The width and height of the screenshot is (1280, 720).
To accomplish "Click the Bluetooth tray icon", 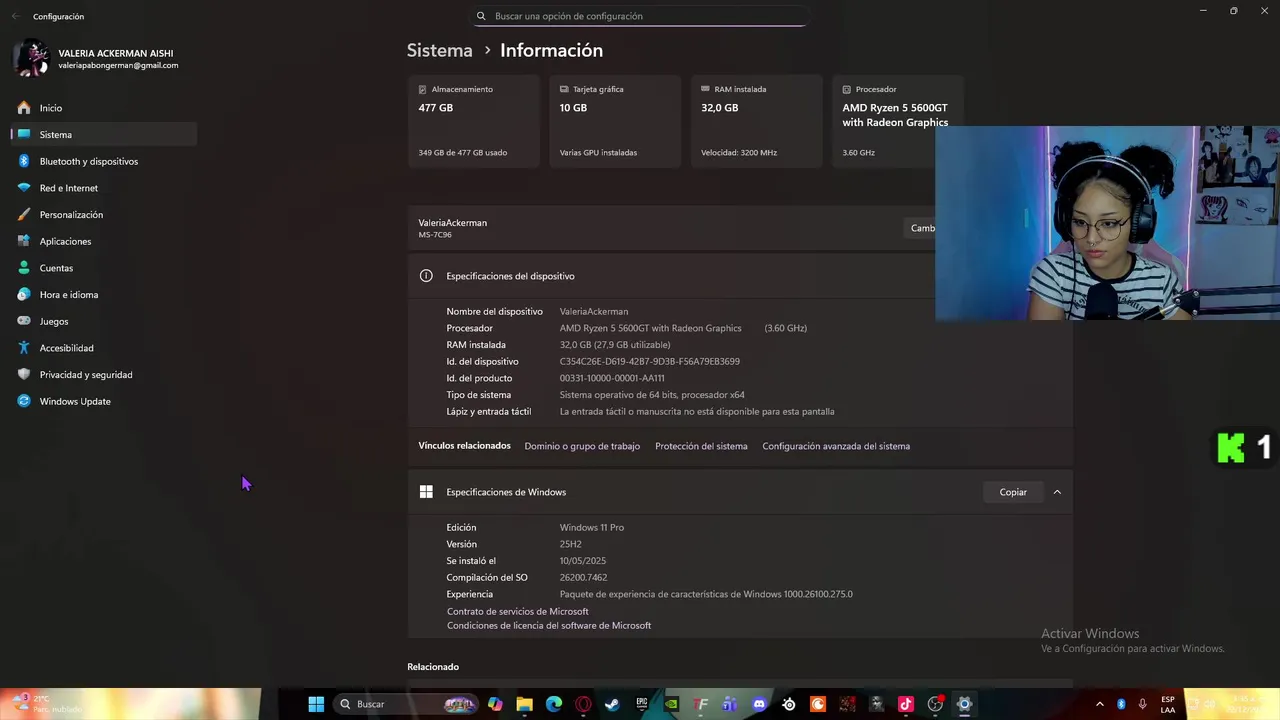I will (1121, 704).
